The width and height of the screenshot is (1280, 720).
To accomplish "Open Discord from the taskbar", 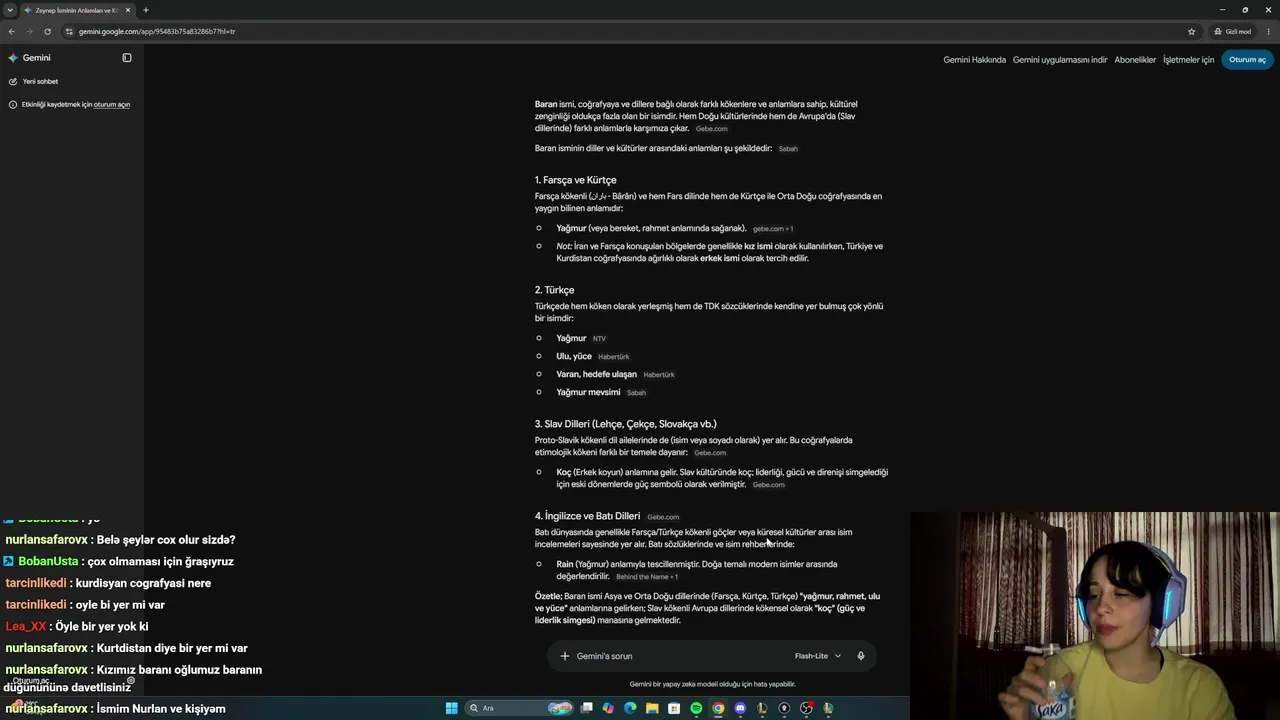I will 740,708.
